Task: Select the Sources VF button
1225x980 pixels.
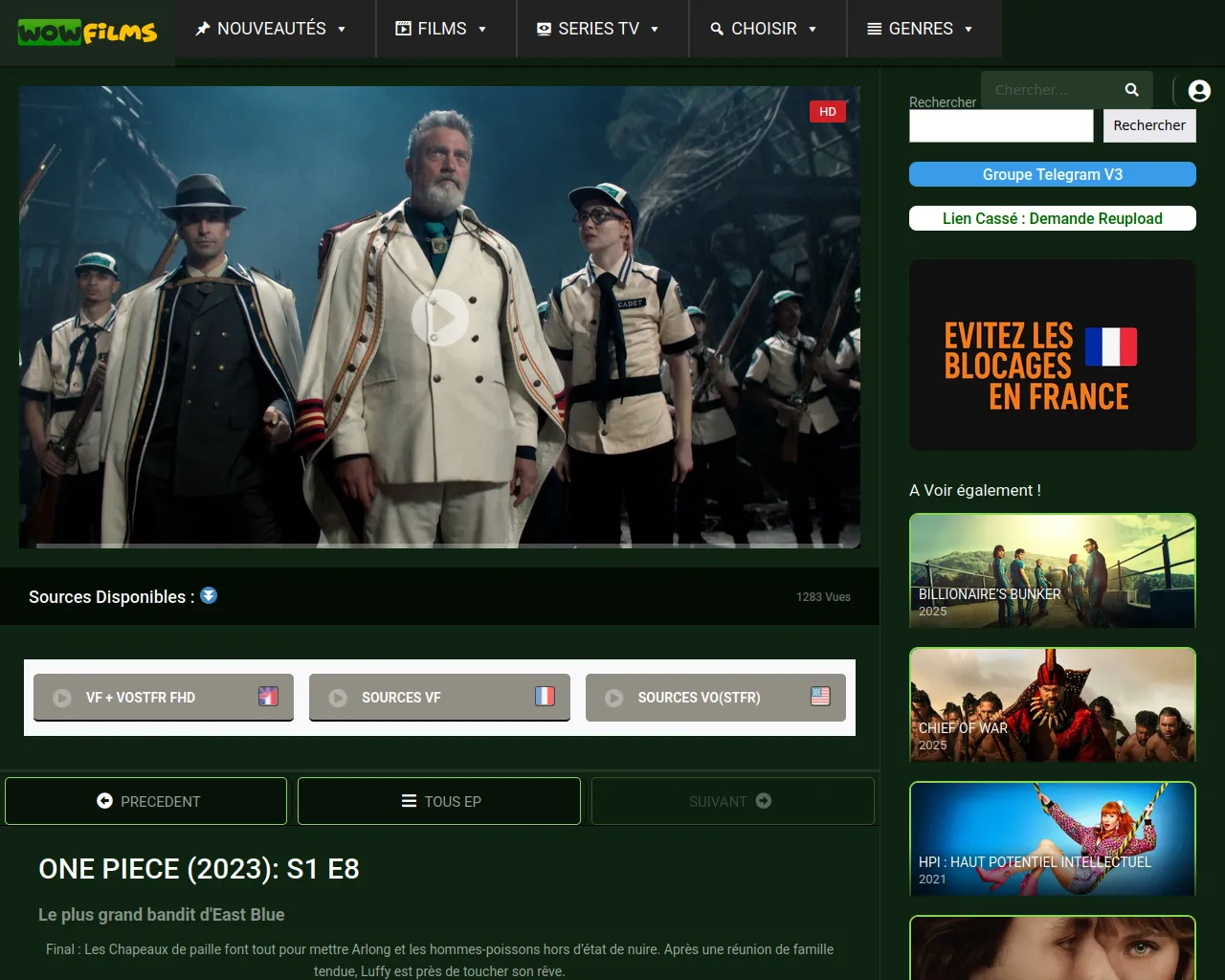Action: click(439, 698)
